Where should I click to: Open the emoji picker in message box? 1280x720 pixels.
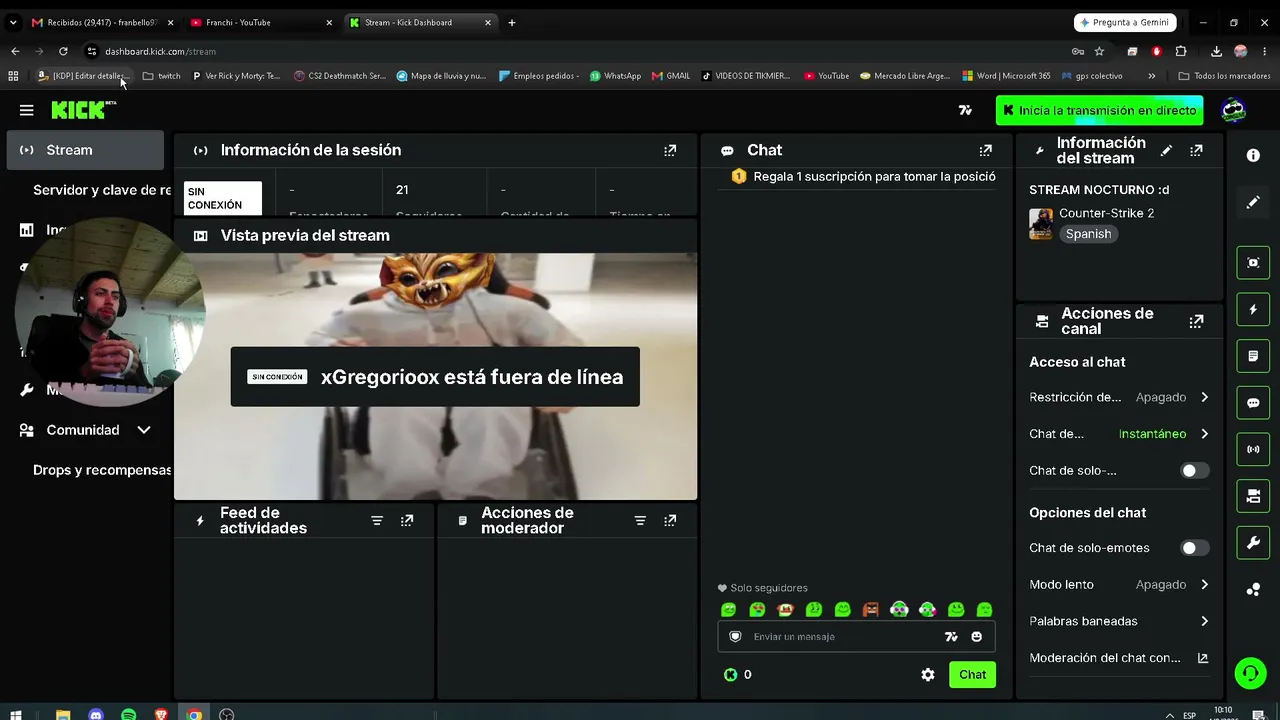coord(977,637)
